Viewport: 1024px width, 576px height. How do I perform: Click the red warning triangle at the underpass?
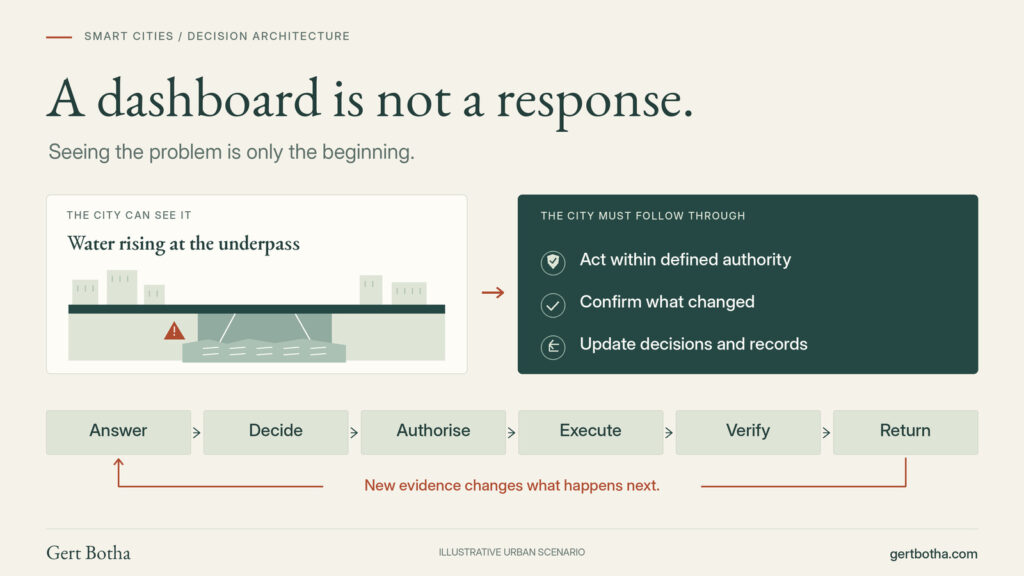tap(174, 331)
